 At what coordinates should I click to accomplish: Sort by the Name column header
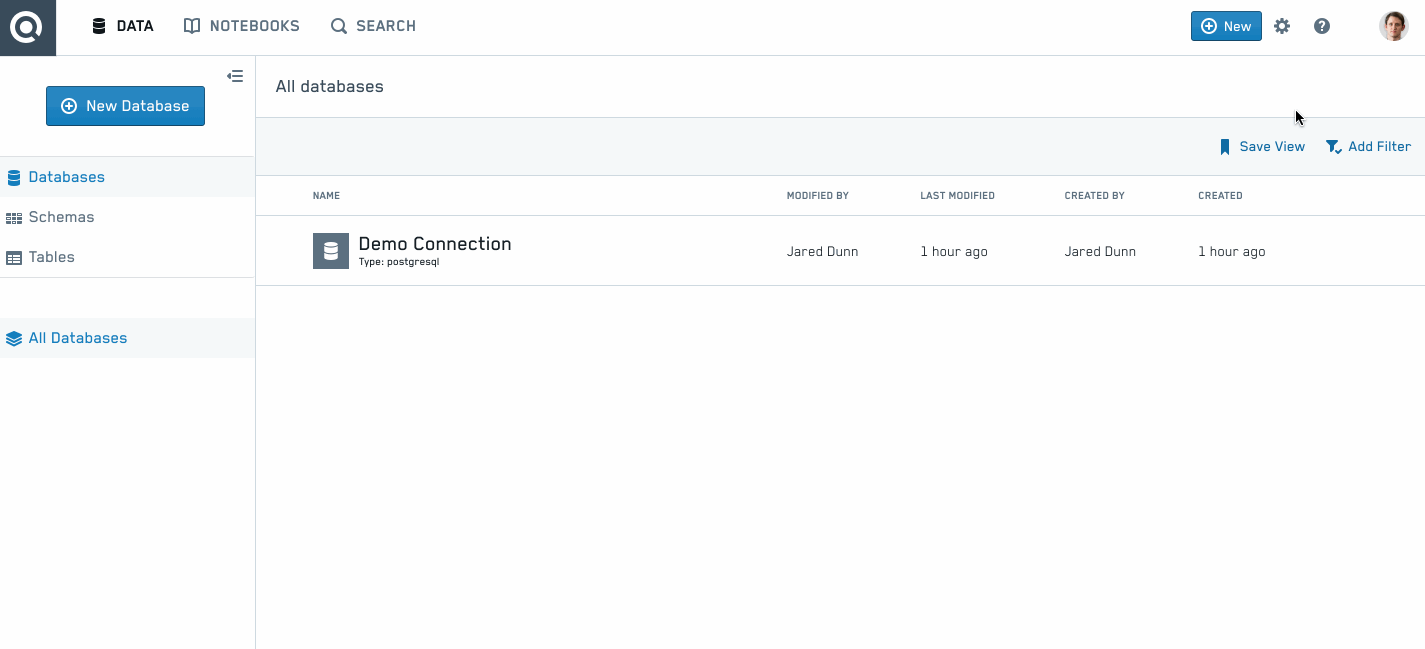click(x=326, y=196)
